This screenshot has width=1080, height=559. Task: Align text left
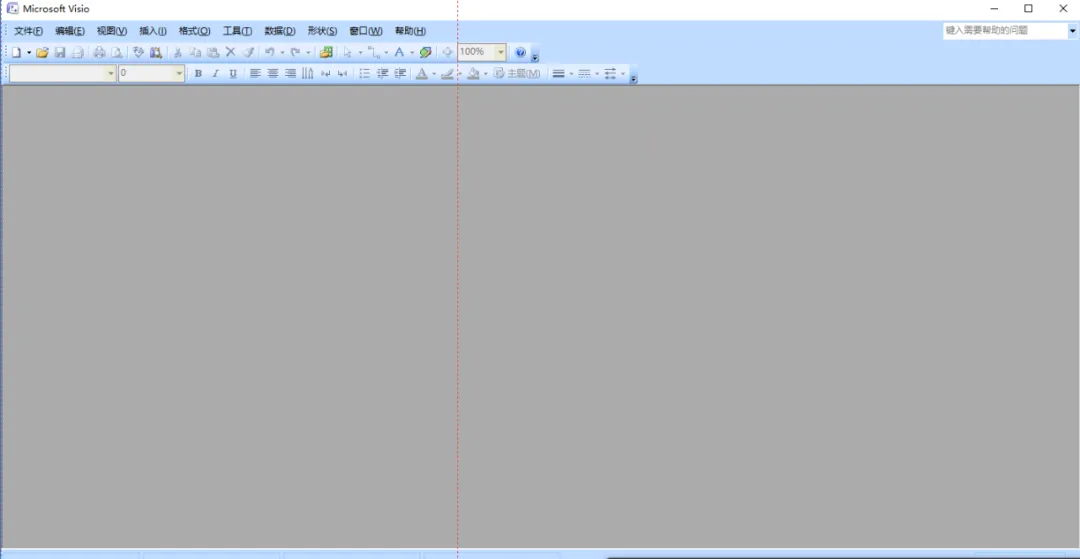pos(256,74)
